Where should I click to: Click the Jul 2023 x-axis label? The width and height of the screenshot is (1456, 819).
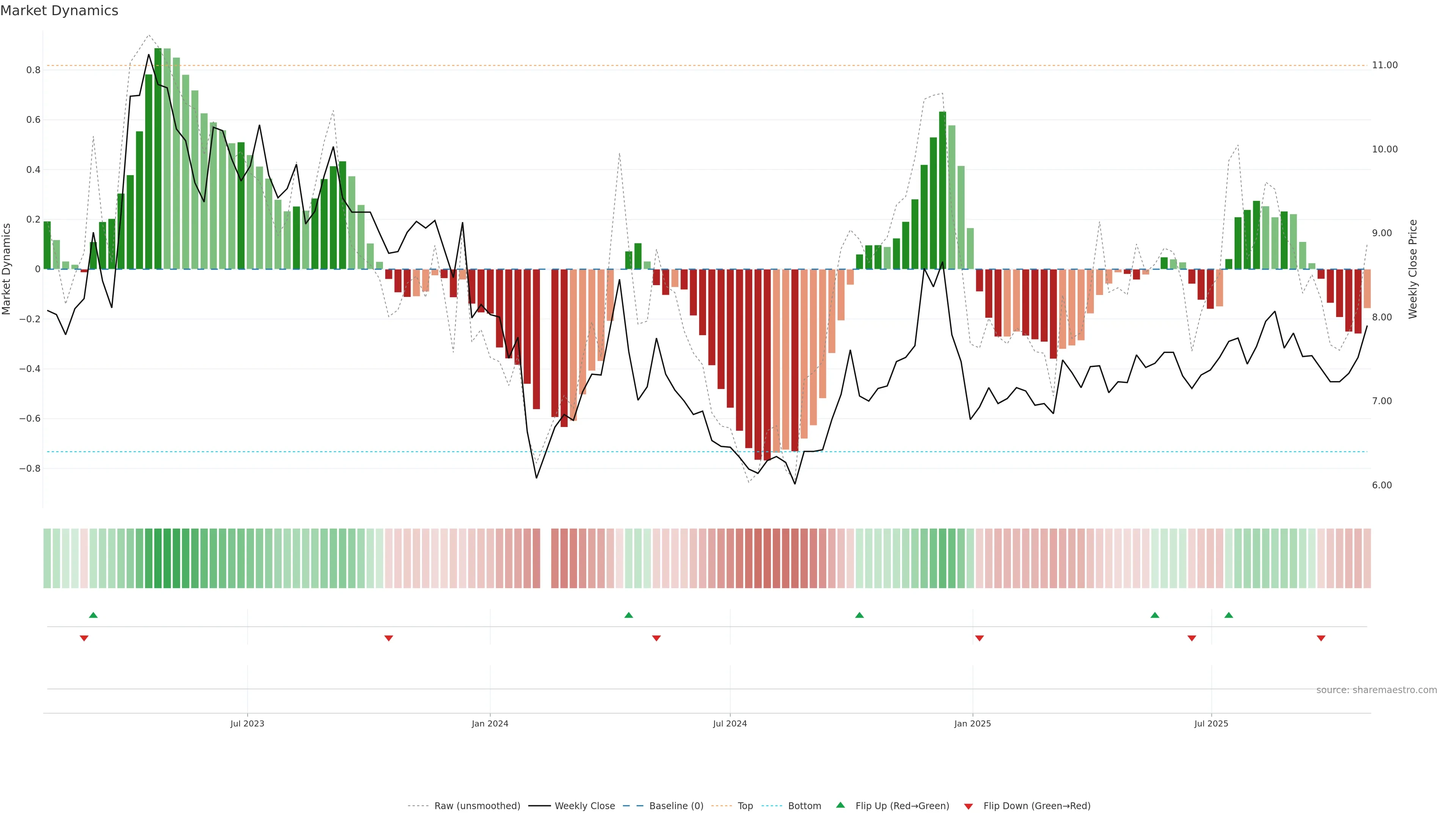[x=247, y=723]
